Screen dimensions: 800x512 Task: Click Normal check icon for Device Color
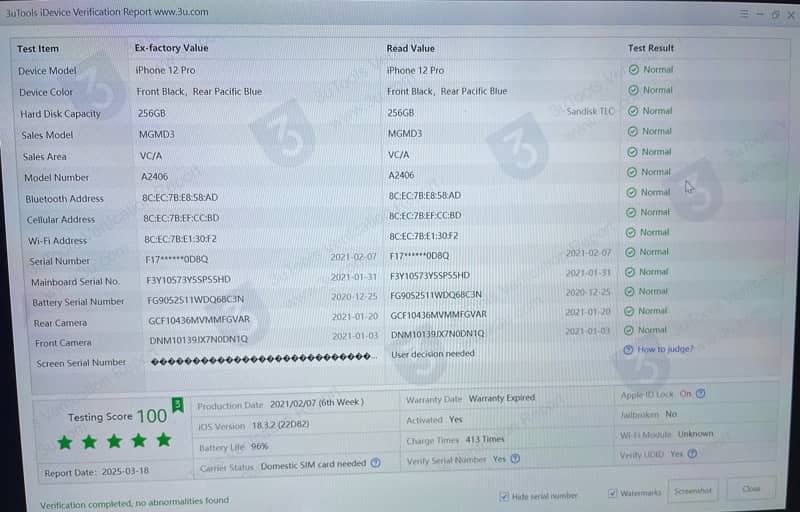pos(633,90)
